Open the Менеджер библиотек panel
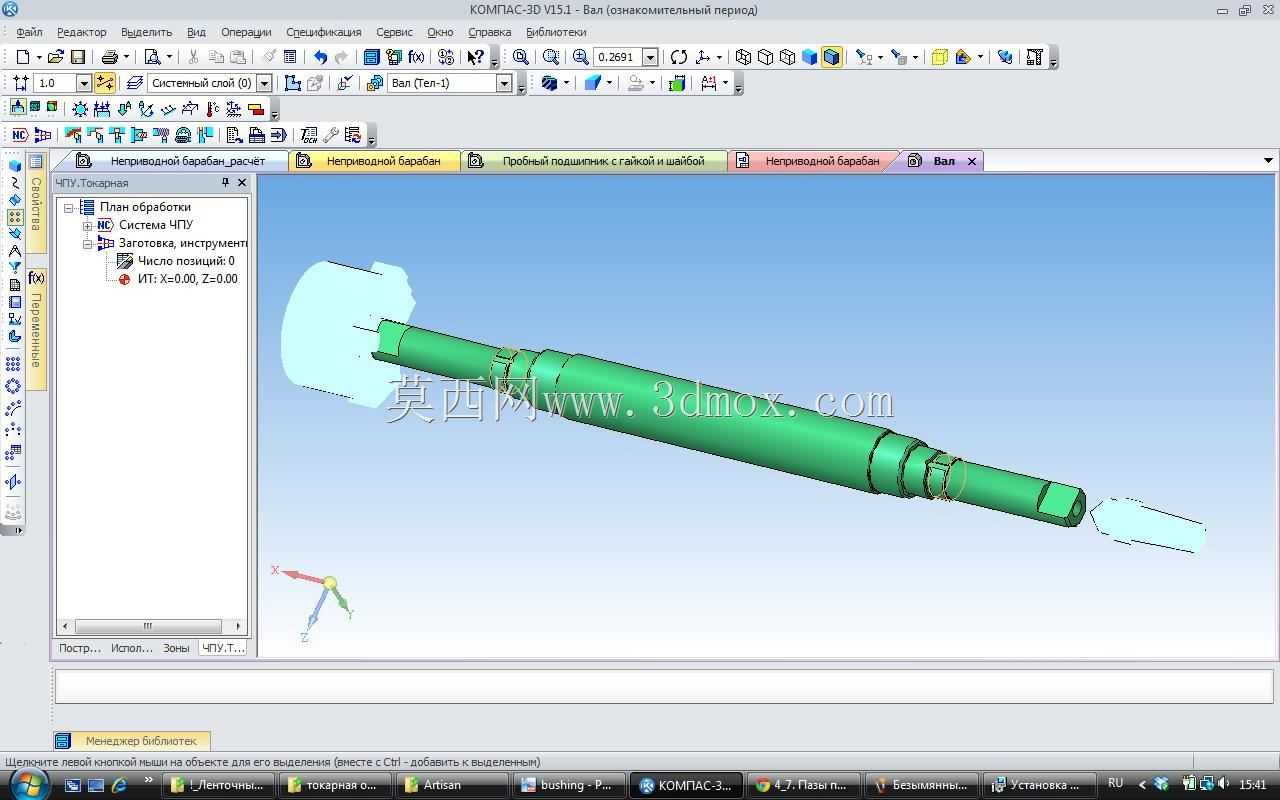 coord(132,741)
